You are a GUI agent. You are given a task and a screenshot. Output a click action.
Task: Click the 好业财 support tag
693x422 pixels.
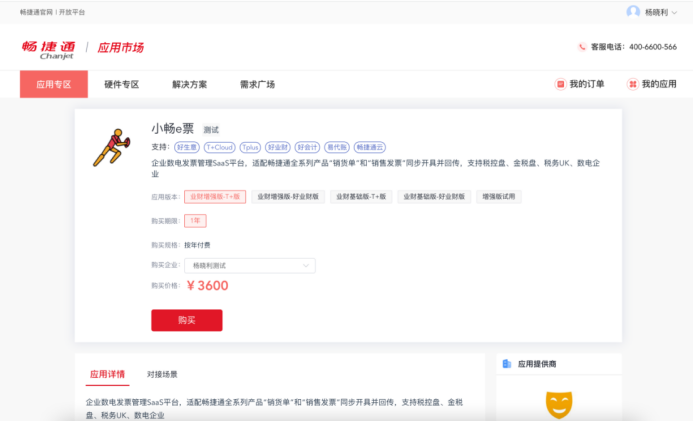coord(278,147)
